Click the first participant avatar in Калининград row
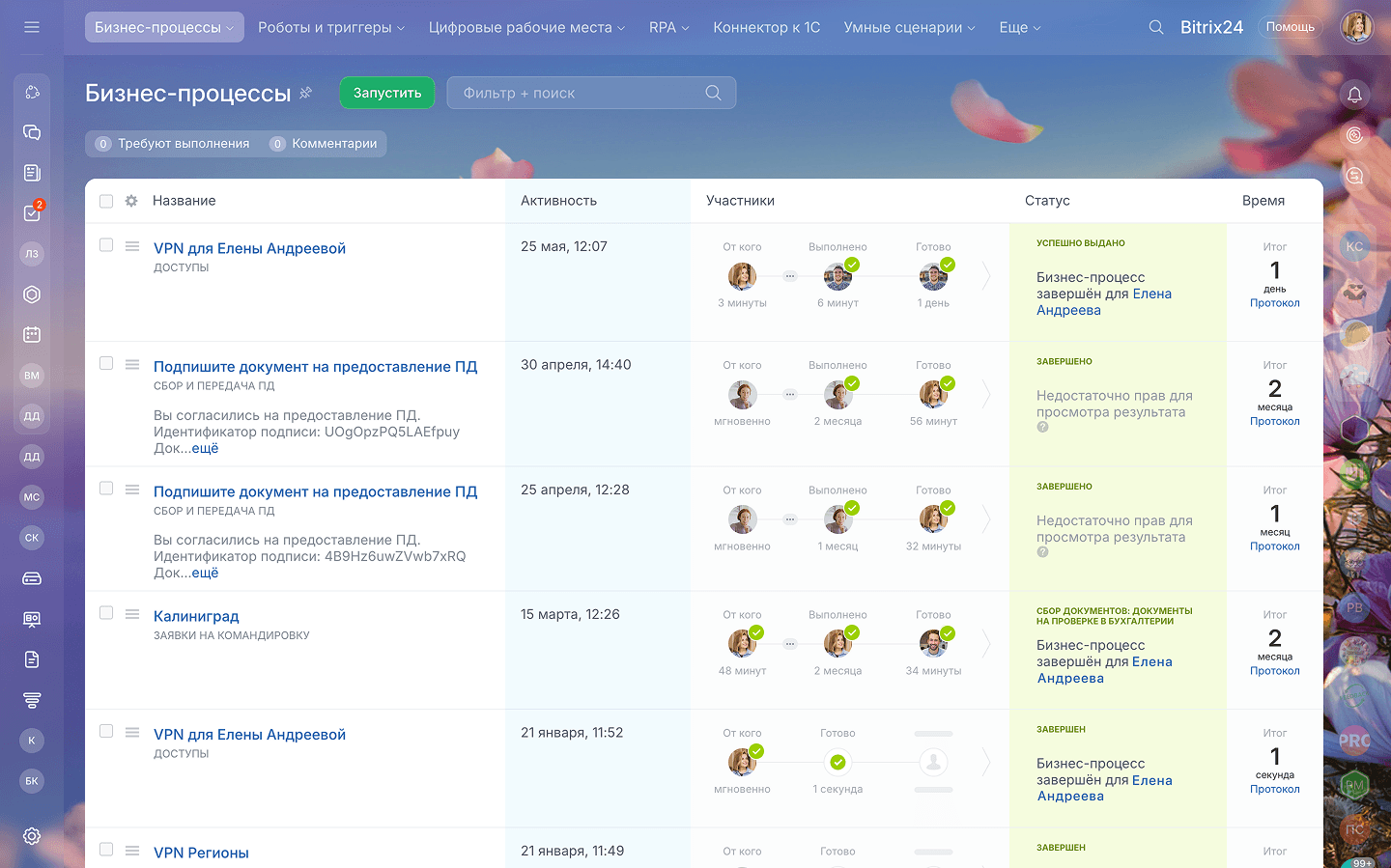The image size is (1391, 868). (742, 643)
